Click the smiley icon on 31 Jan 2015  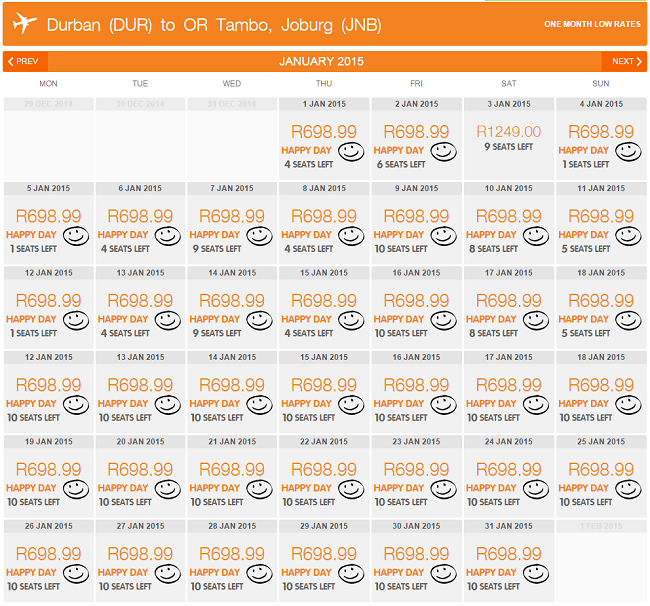tap(536, 574)
